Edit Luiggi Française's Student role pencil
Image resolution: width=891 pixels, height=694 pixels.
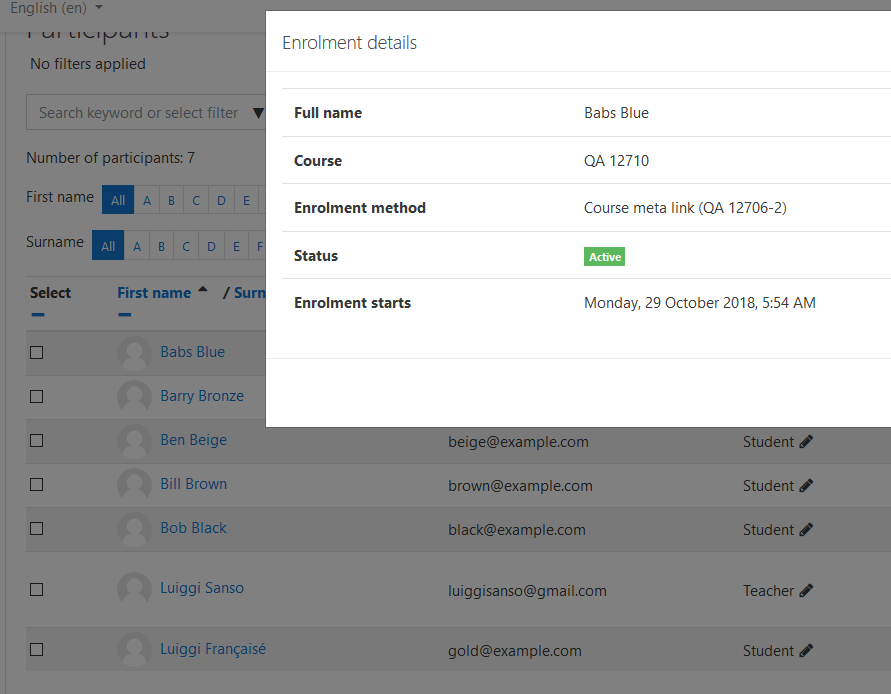point(806,651)
